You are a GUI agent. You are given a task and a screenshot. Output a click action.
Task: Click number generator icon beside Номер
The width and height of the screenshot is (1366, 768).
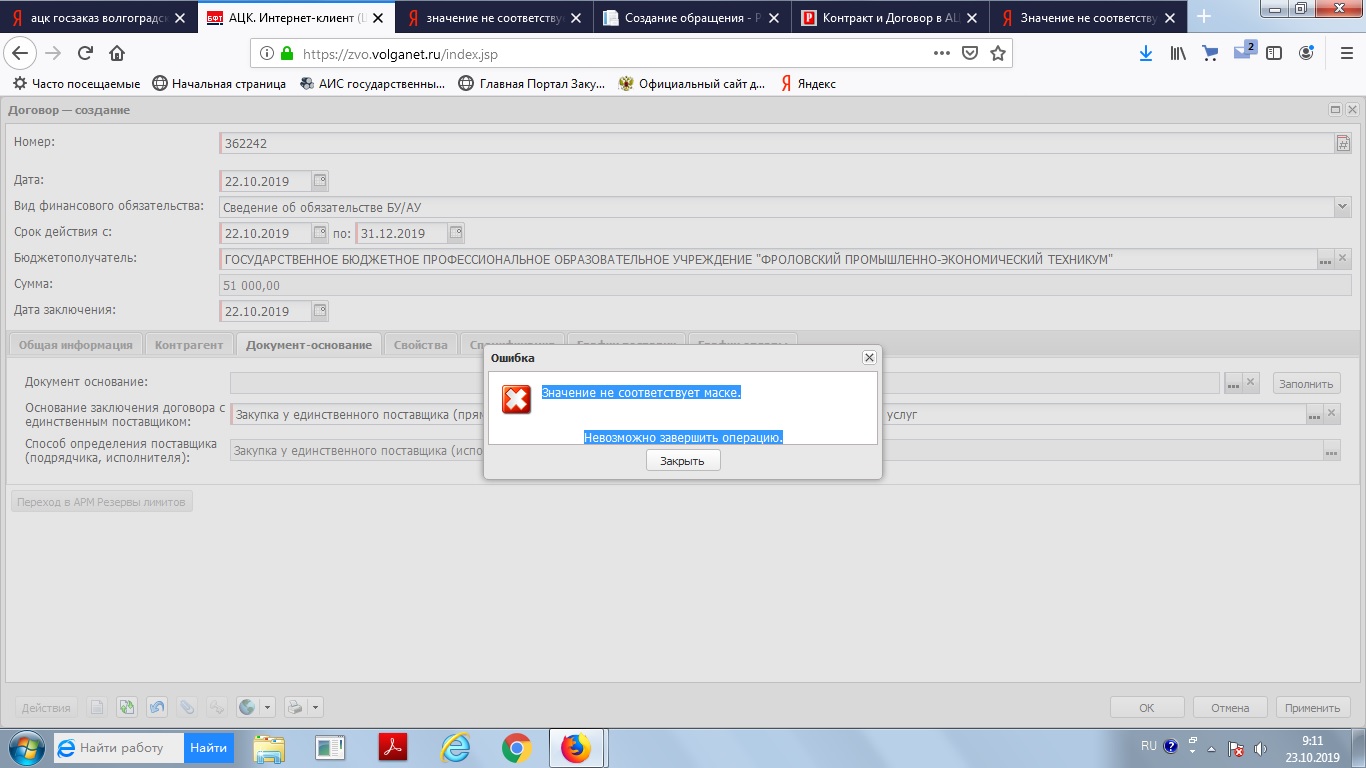pyautogui.click(x=1343, y=144)
